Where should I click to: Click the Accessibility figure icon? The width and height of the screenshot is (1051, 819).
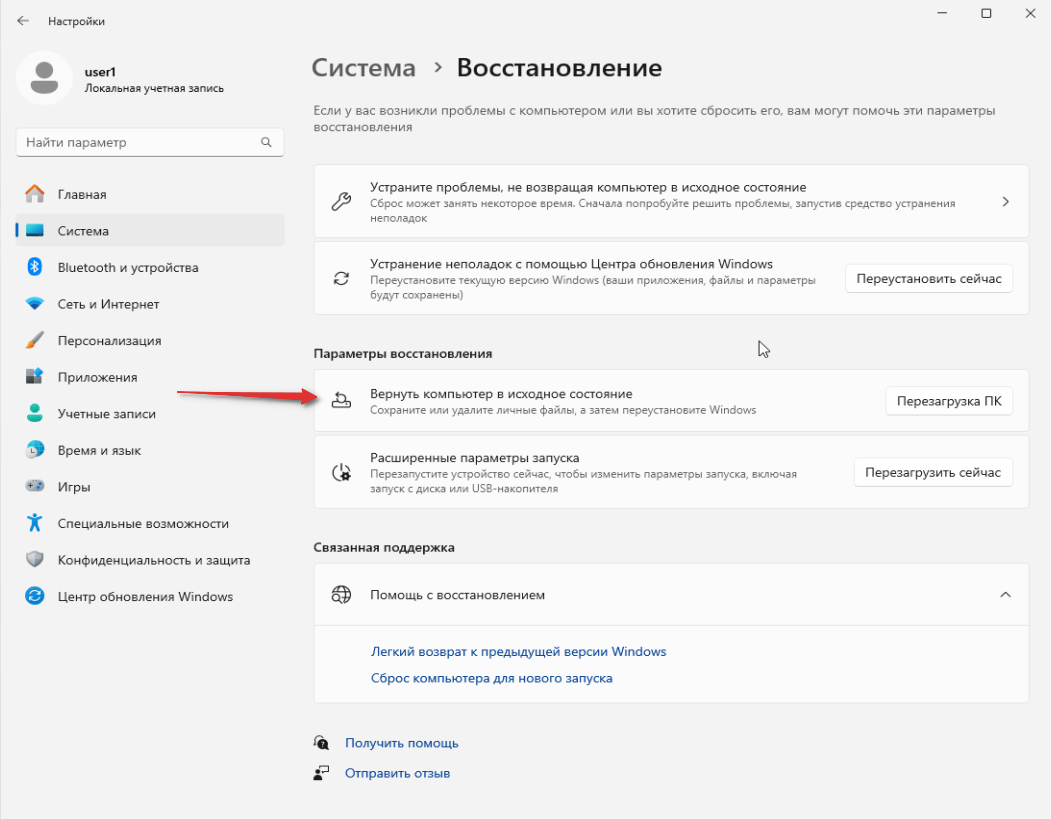pyautogui.click(x=35, y=523)
